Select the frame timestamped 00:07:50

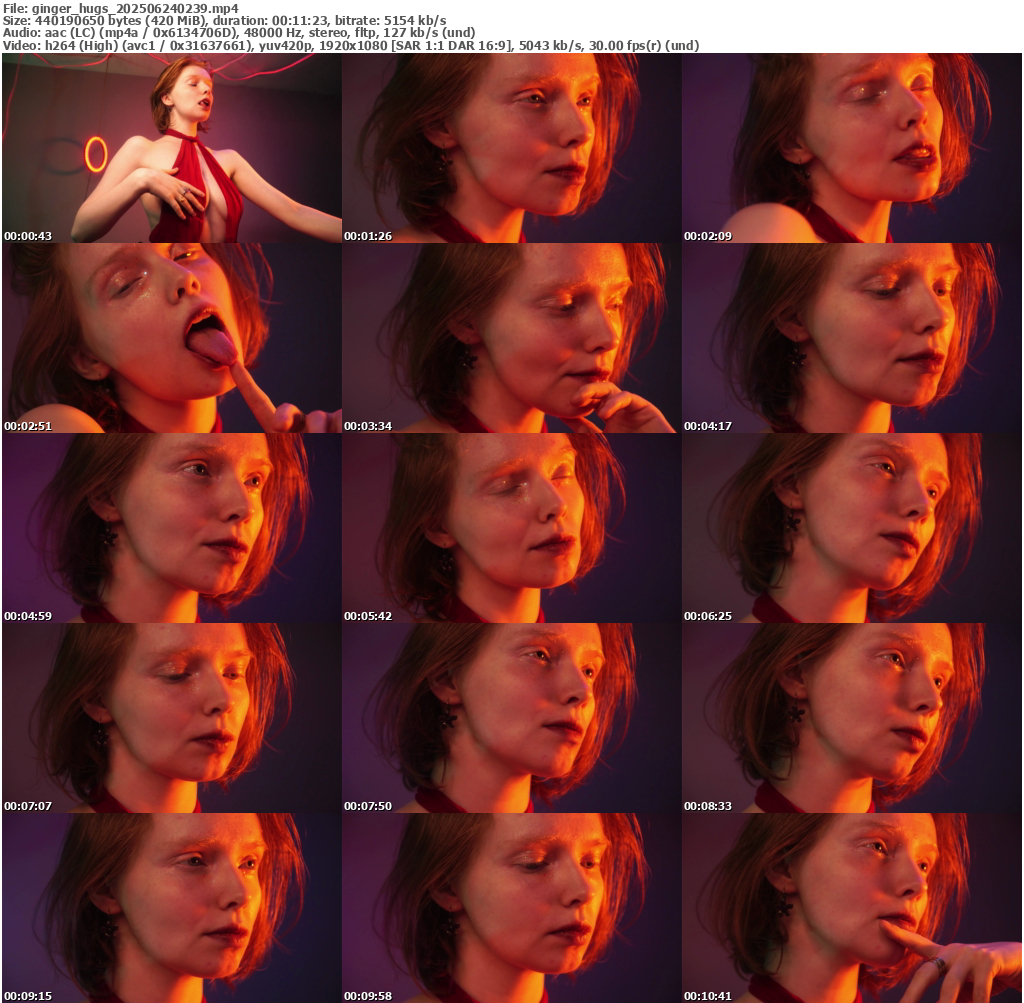(511, 718)
